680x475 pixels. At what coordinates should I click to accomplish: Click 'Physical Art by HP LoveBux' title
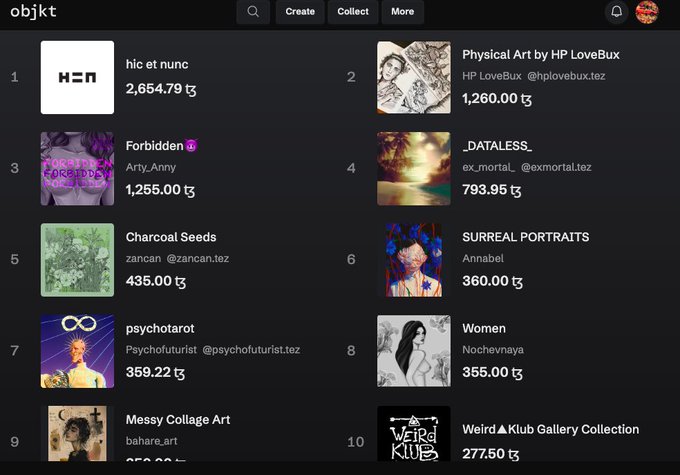[x=541, y=55]
